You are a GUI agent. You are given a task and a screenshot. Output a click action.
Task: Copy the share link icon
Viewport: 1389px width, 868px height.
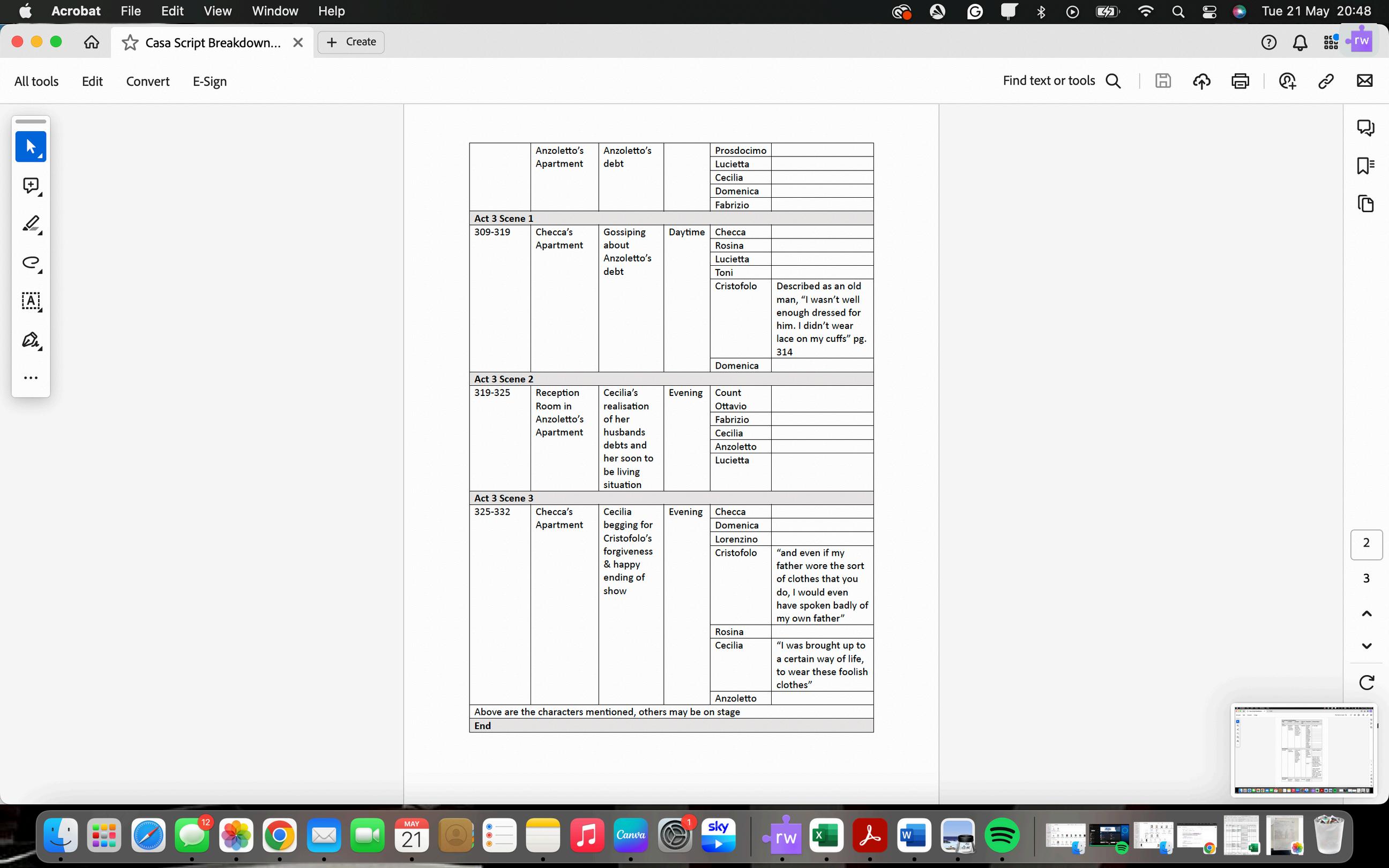click(x=1326, y=81)
